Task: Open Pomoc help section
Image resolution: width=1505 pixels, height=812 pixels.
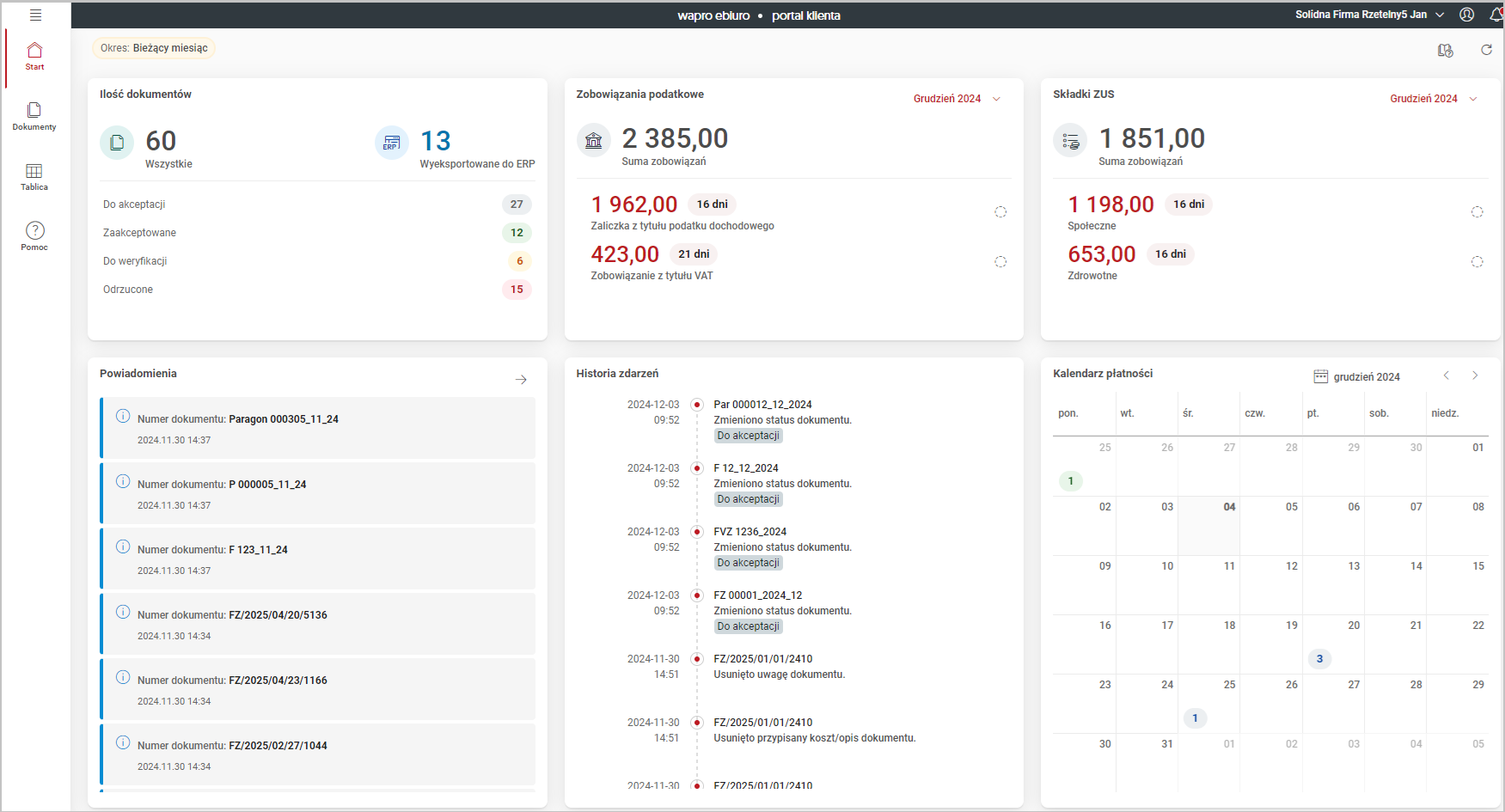Action: point(34,236)
